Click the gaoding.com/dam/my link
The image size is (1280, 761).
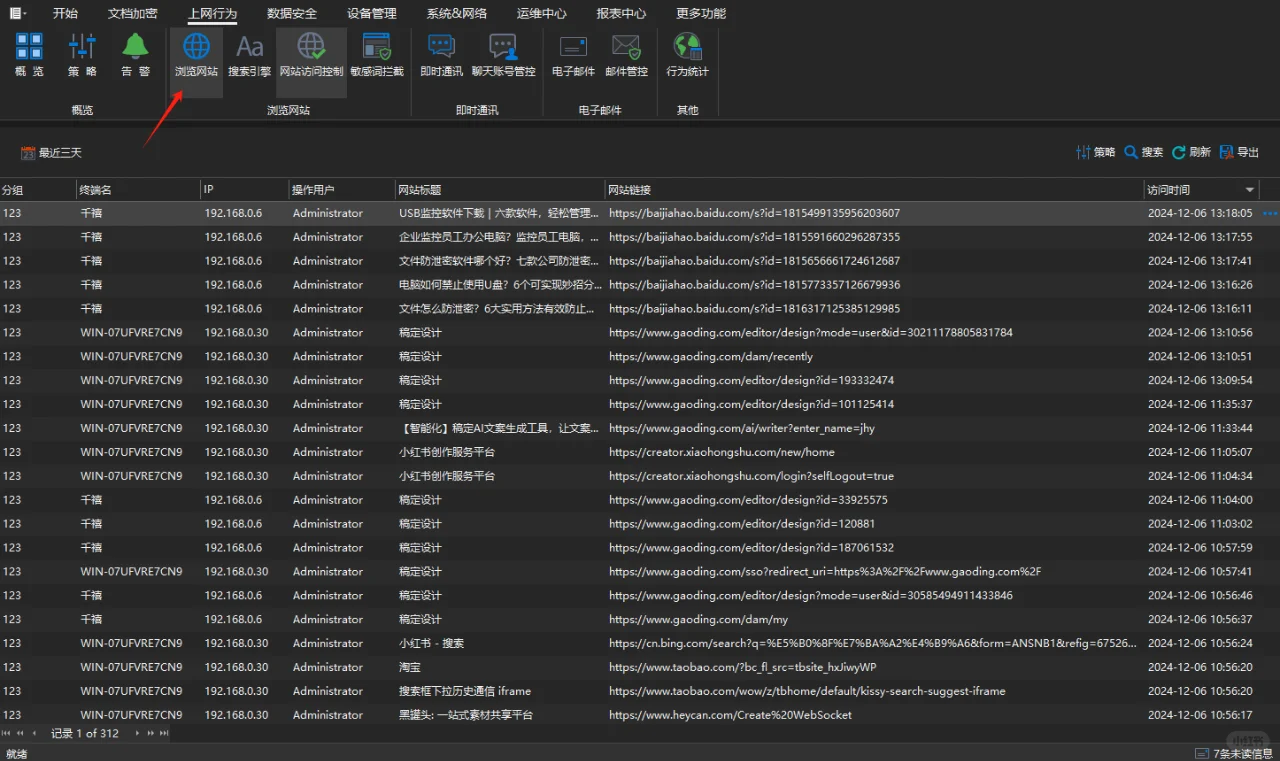[699, 620]
